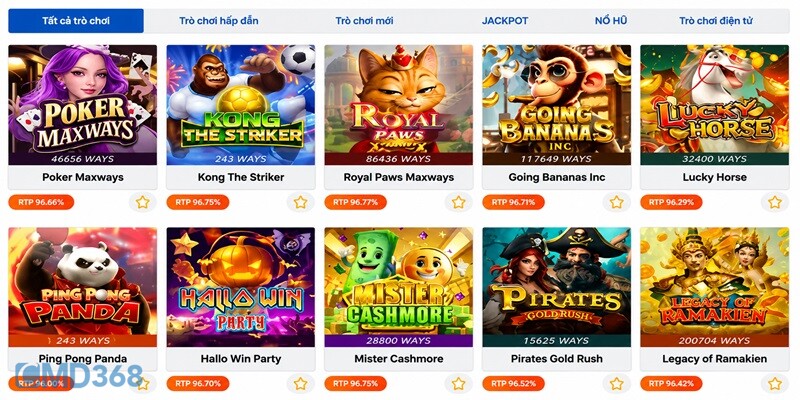This screenshot has width=800, height=400.
Task: Go to the NỔ HŨ tab
Action: point(611,21)
